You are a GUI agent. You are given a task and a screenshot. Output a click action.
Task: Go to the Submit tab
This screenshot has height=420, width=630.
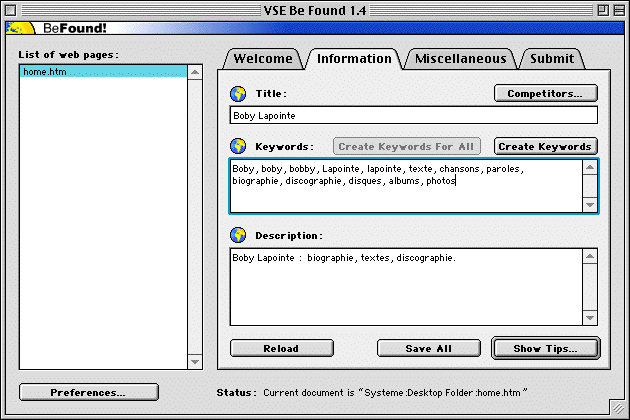pyautogui.click(x=552, y=59)
